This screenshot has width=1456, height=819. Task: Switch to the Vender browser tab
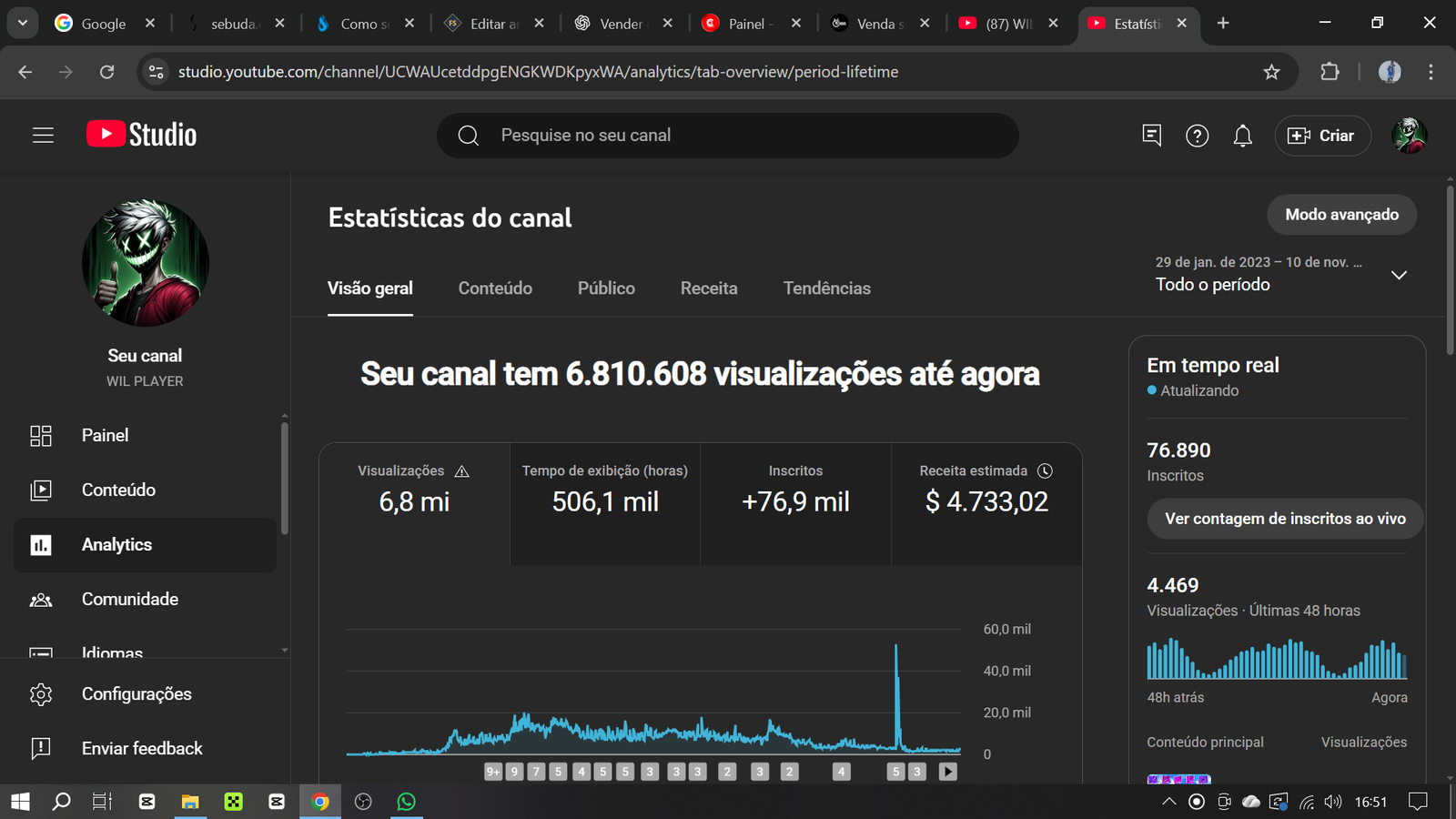621,24
